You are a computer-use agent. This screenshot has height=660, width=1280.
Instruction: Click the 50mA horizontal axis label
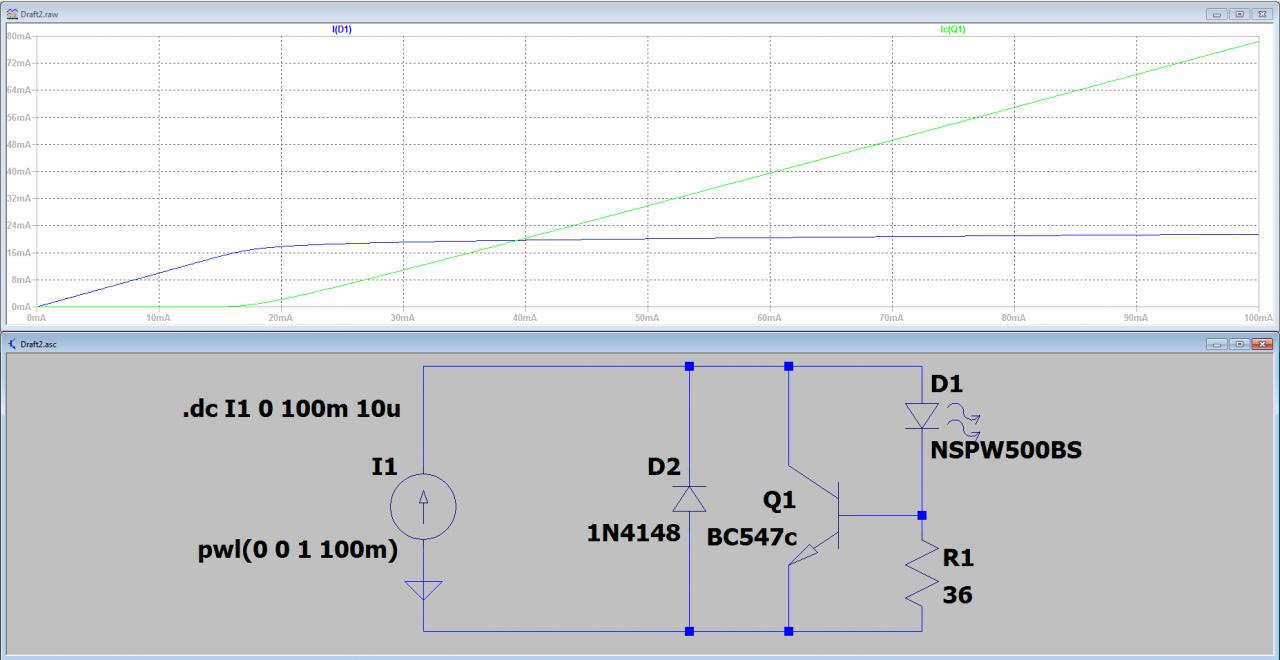647,317
